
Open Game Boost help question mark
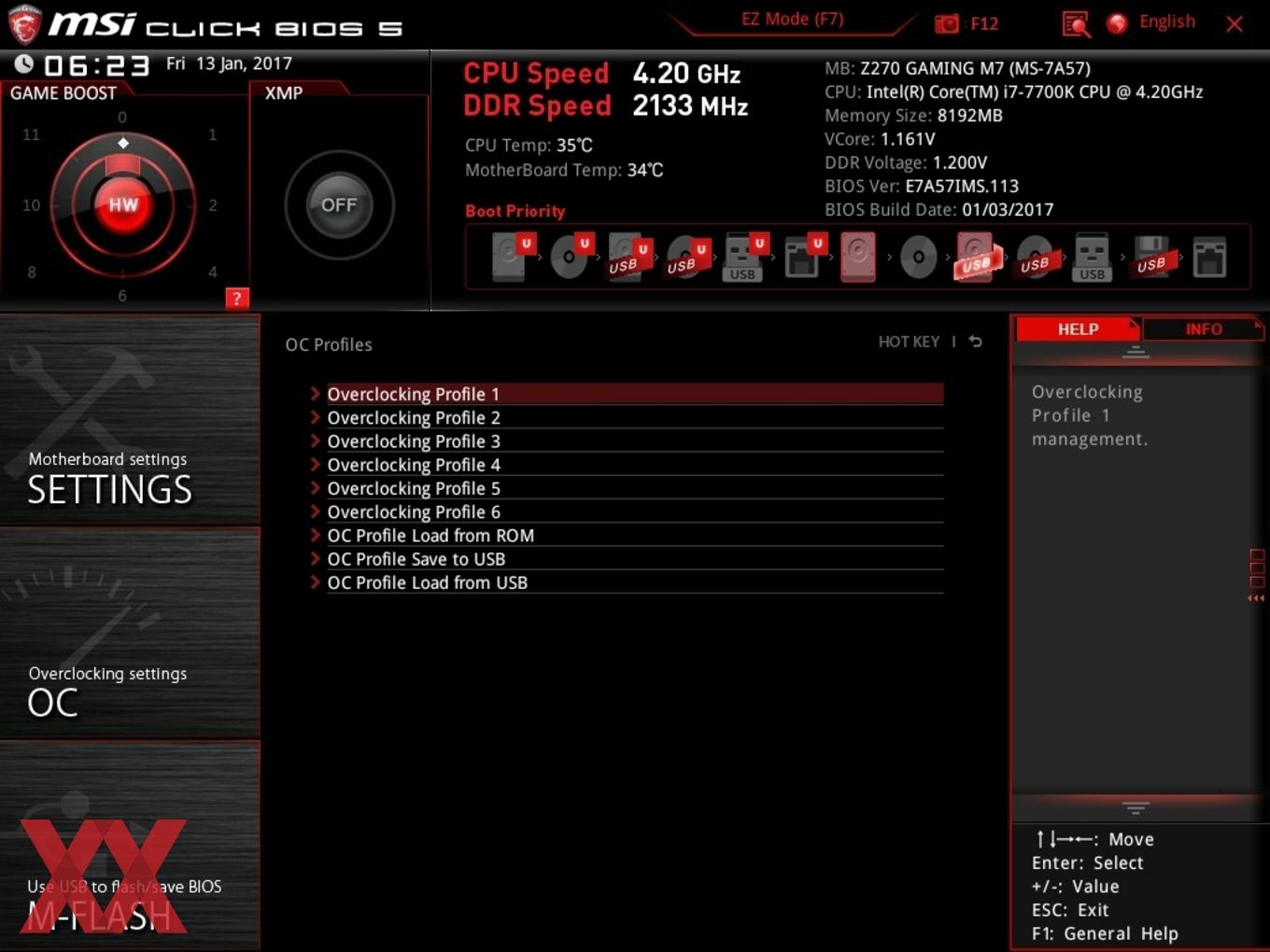pos(237,299)
